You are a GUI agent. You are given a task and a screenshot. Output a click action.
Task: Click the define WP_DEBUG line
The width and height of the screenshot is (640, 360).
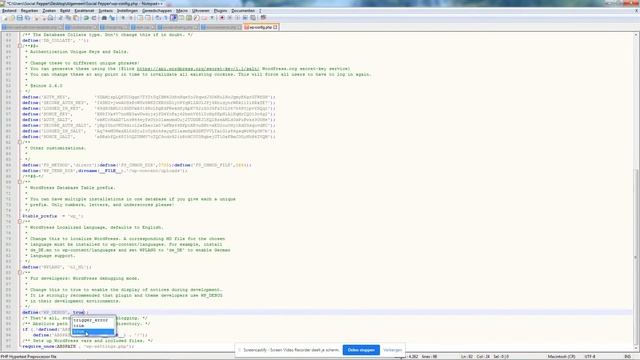pos(55,312)
